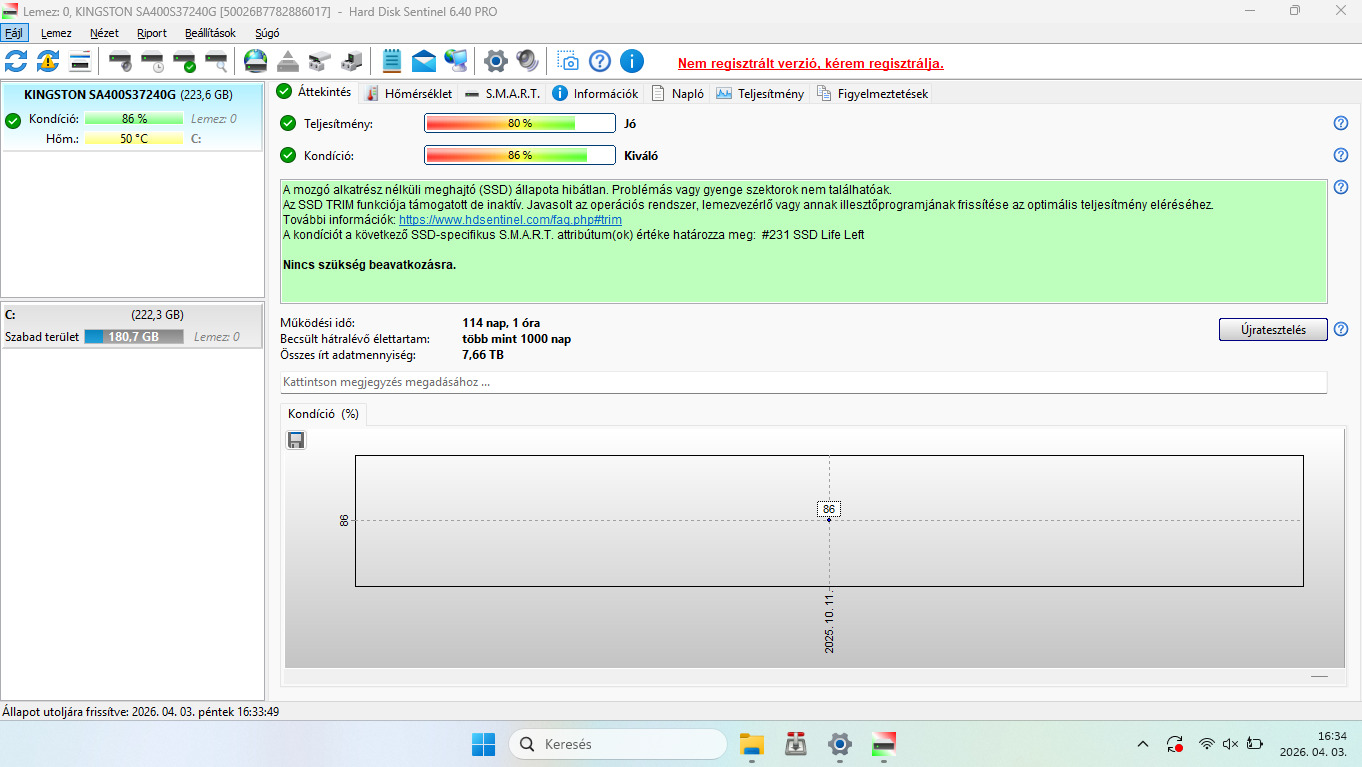Click the blue envelope toolbar icon
The image size is (1362, 767).
coord(424,61)
